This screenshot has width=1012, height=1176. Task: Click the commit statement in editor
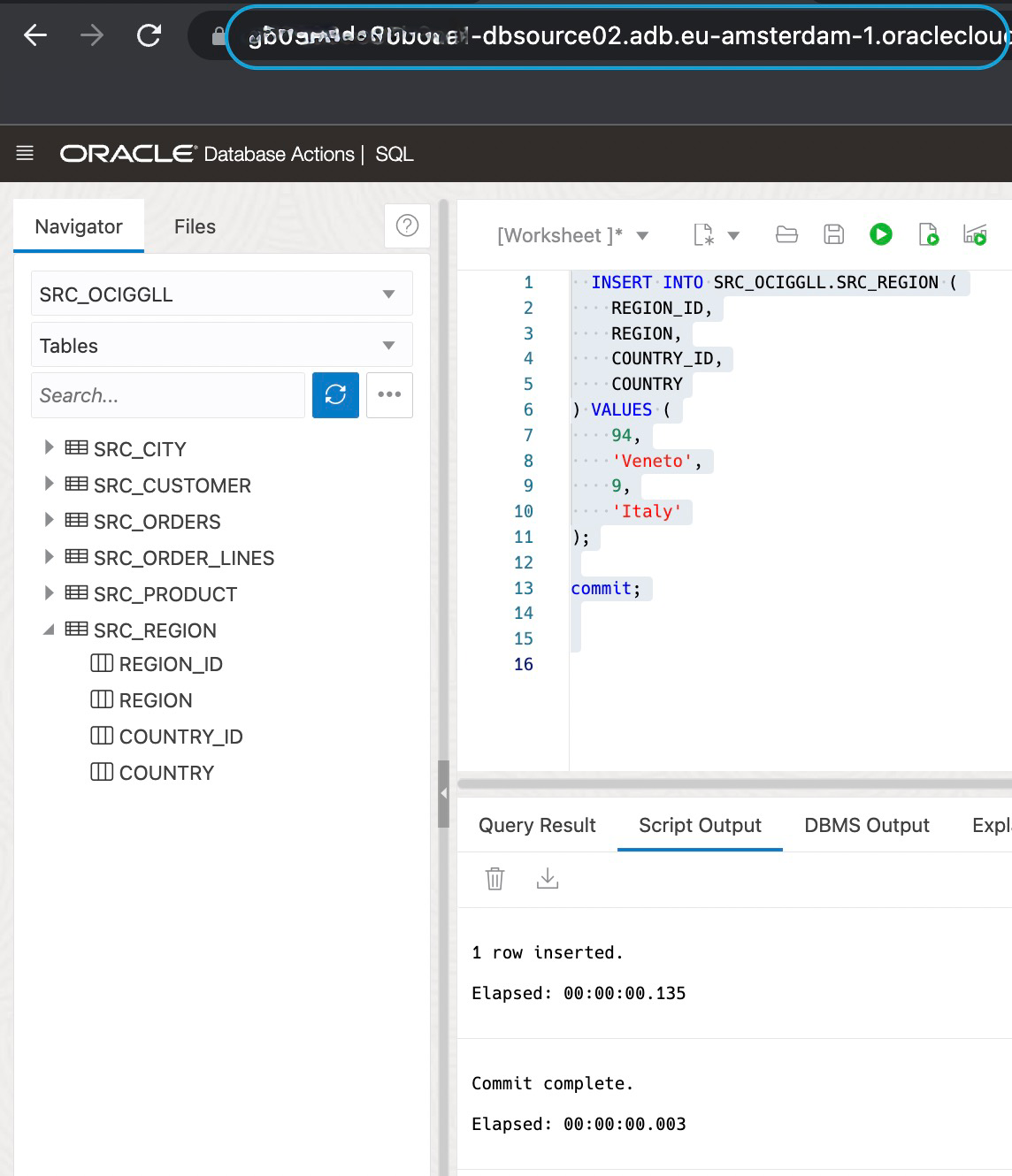pos(606,588)
